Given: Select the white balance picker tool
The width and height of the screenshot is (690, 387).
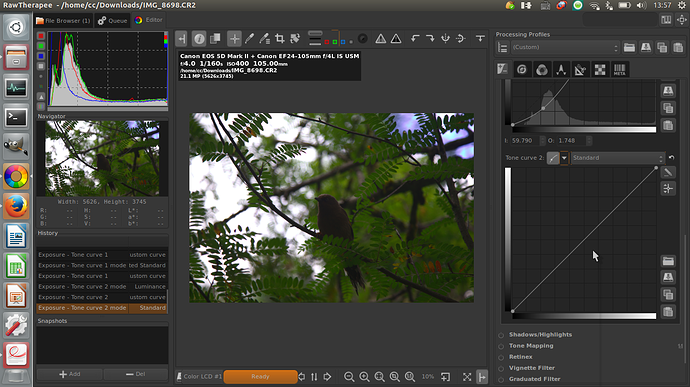Looking at the screenshot, I should (x=250, y=39).
